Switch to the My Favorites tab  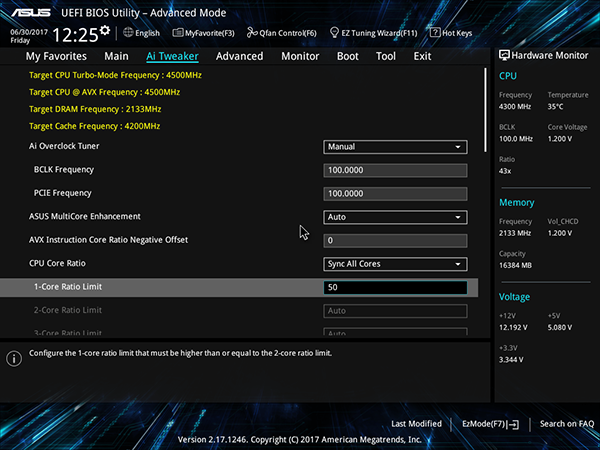point(56,56)
